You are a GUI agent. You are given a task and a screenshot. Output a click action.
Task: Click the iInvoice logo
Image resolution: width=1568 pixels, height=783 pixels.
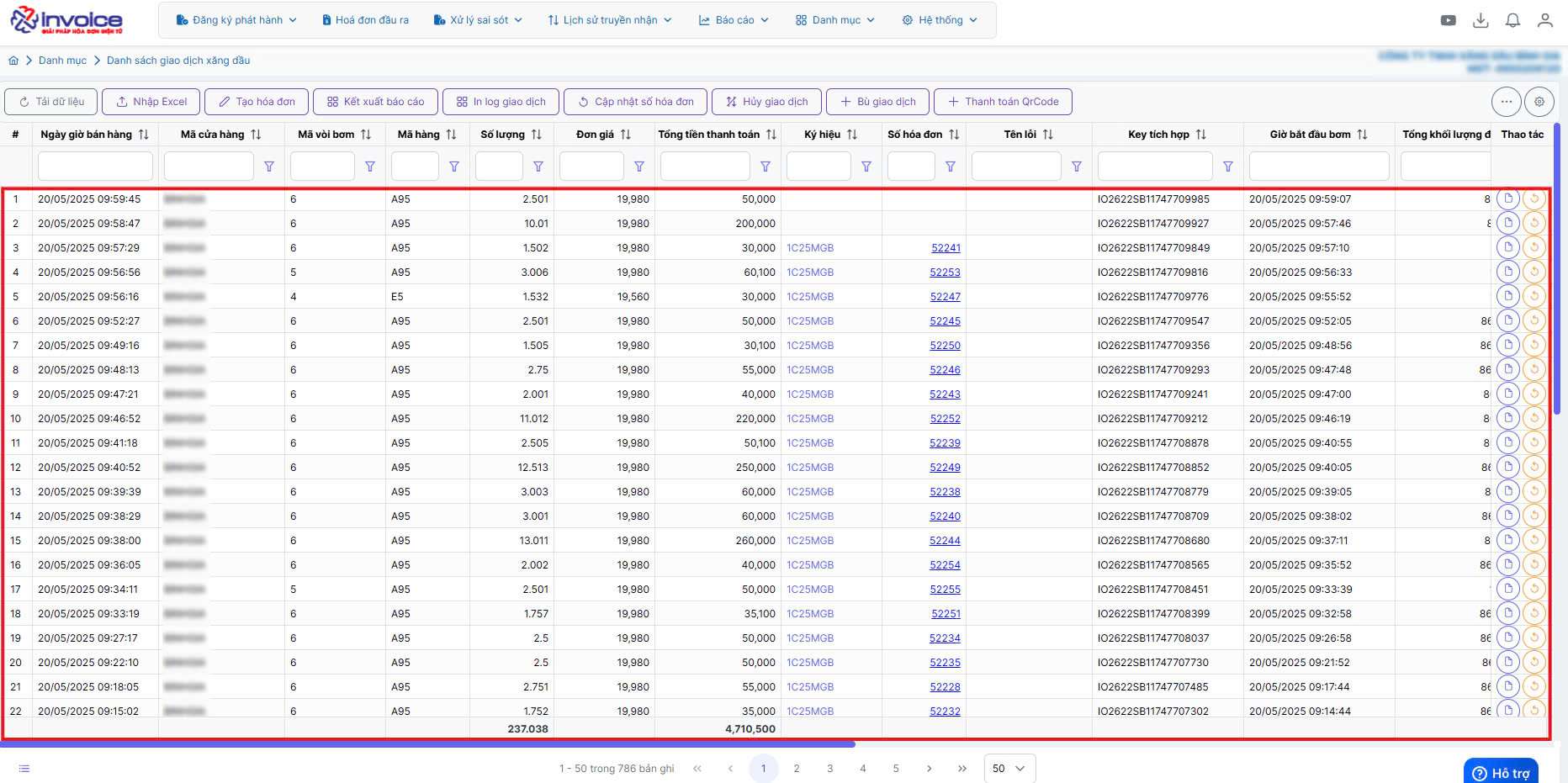pyautogui.click(x=66, y=20)
